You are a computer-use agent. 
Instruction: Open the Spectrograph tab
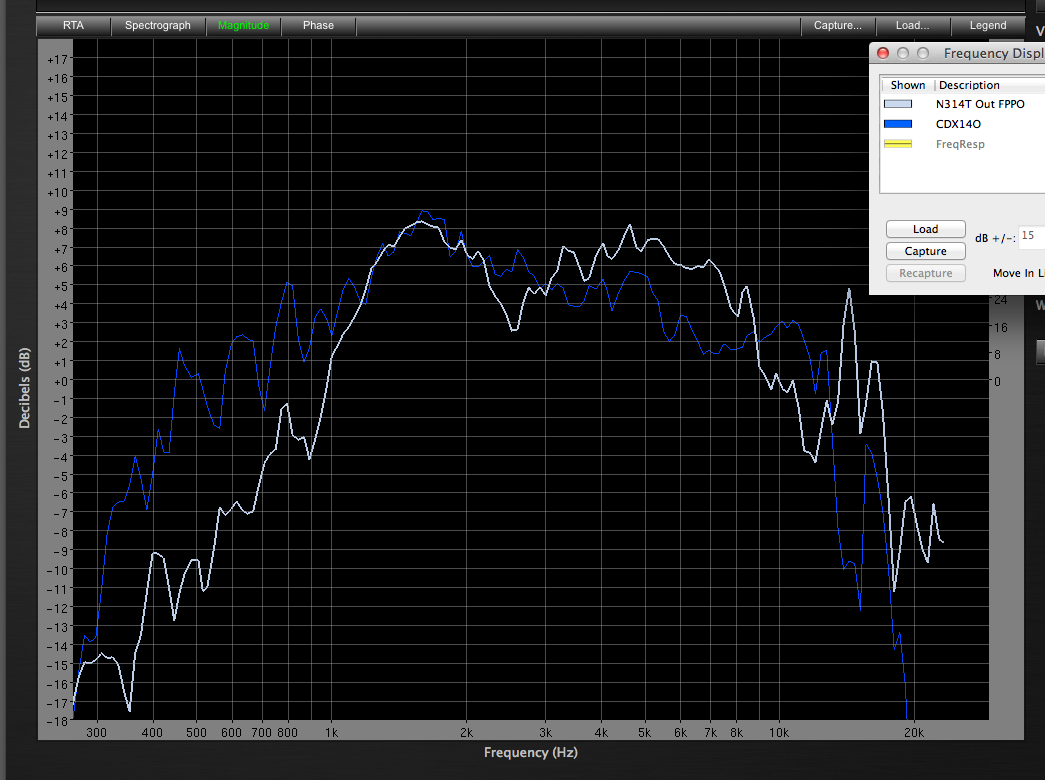(158, 25)
